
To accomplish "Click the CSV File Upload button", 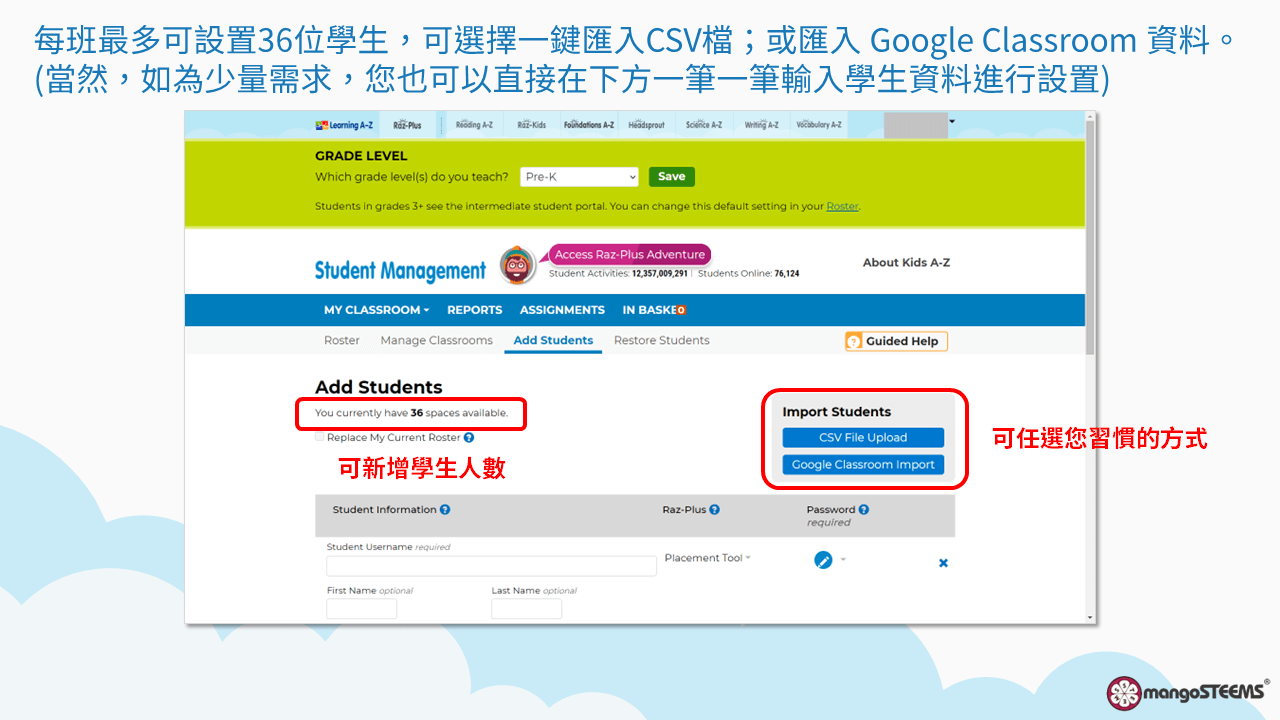I will 863,438.
